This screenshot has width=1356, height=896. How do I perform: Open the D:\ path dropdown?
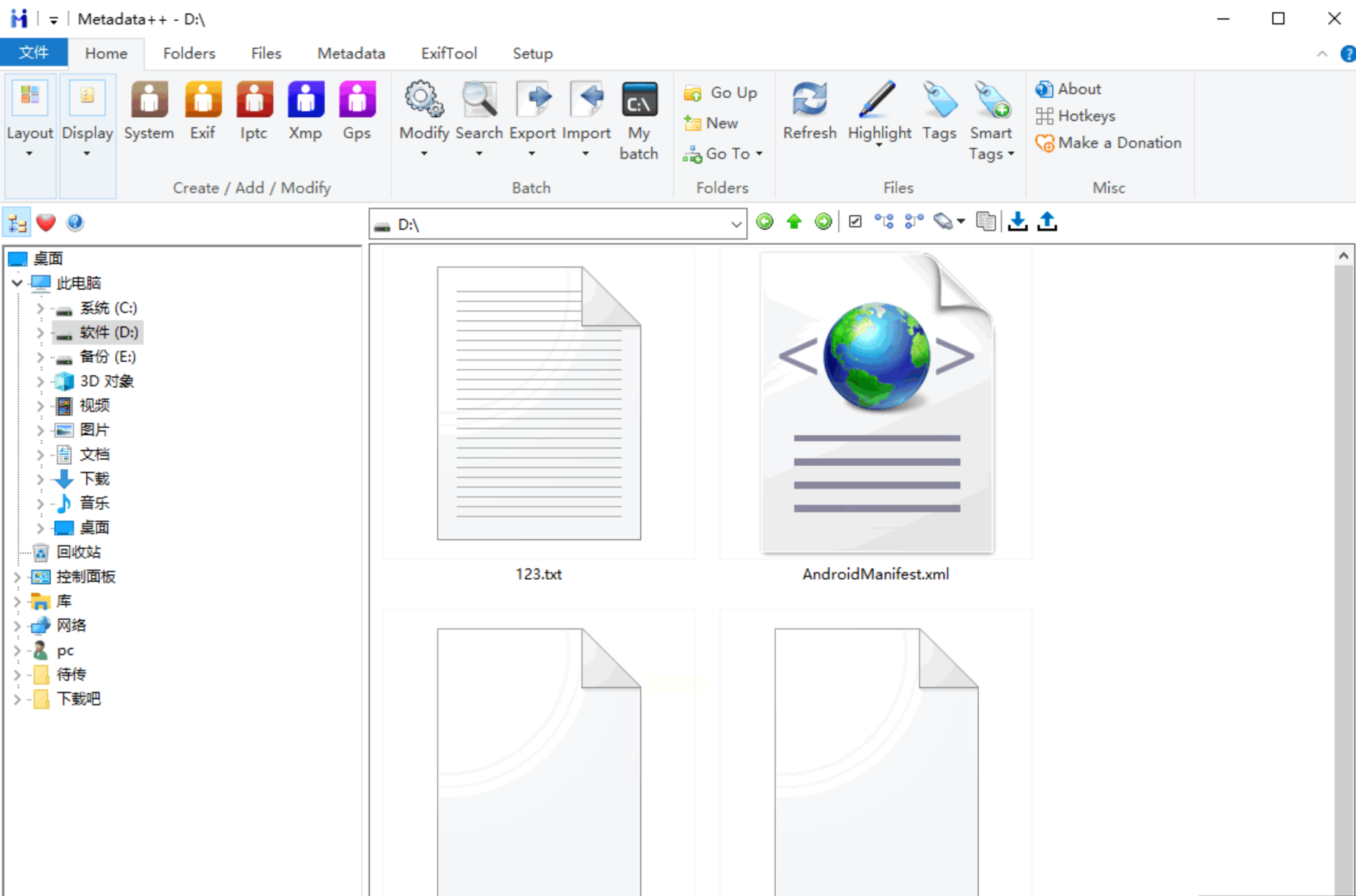pos(736,224)
